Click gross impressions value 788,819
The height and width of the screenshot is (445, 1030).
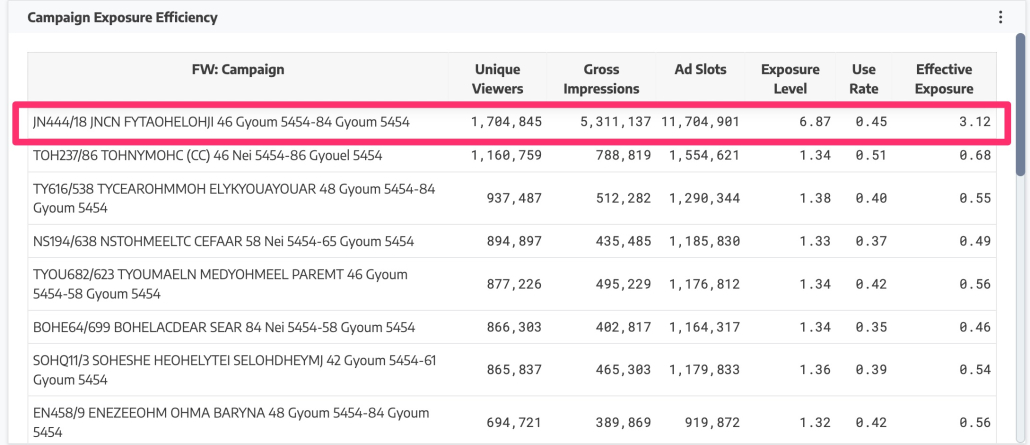pyautogui.click(x=621, y=156)
